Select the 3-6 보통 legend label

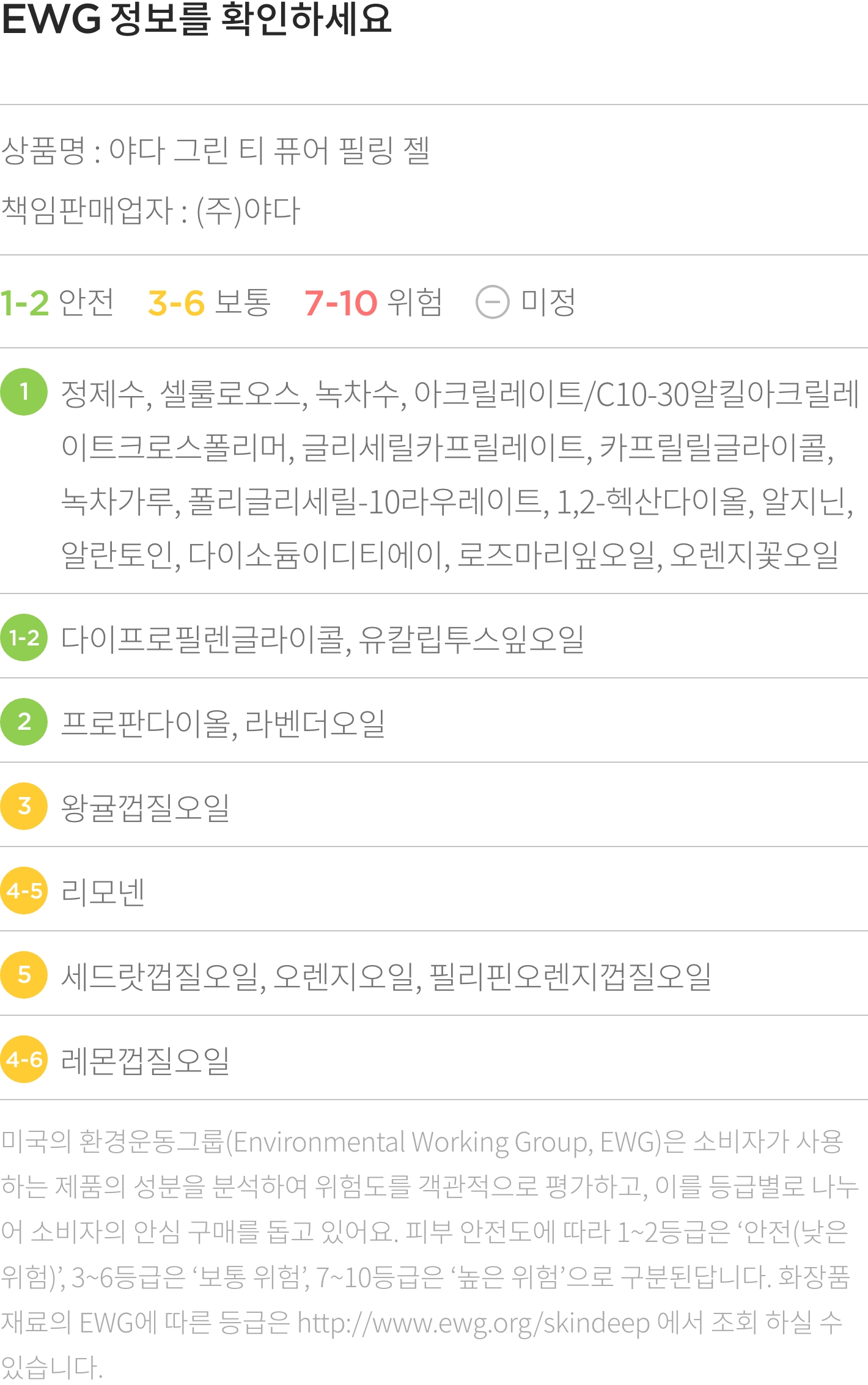209,302
